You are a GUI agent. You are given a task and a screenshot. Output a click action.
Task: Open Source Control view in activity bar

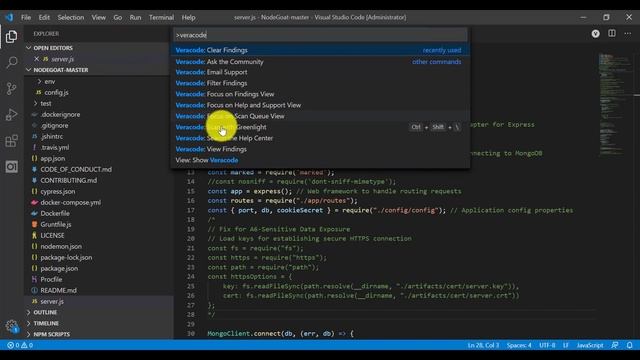[x=11, y=89]
